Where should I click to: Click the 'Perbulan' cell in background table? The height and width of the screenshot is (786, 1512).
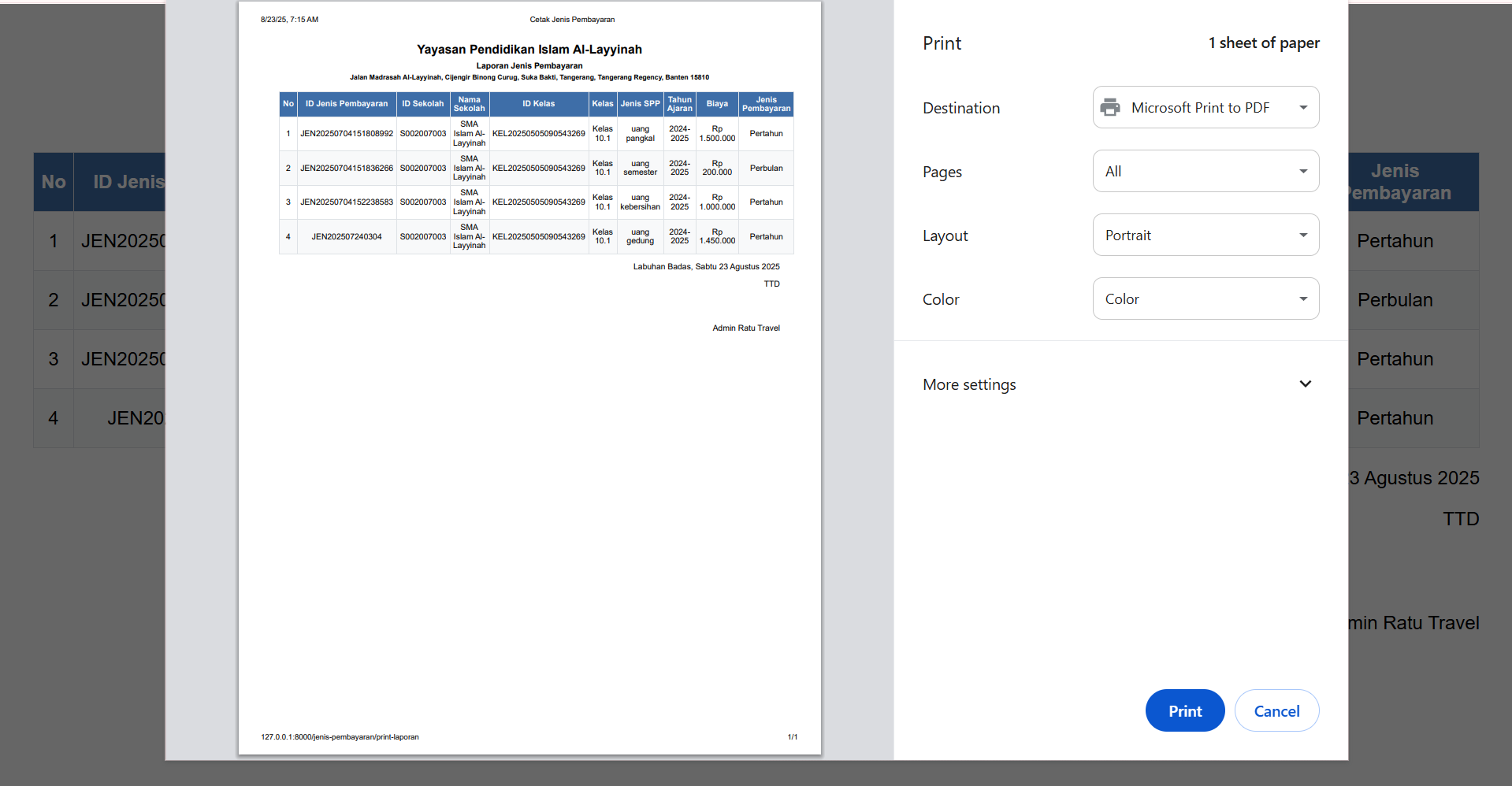click(1394, 300)
